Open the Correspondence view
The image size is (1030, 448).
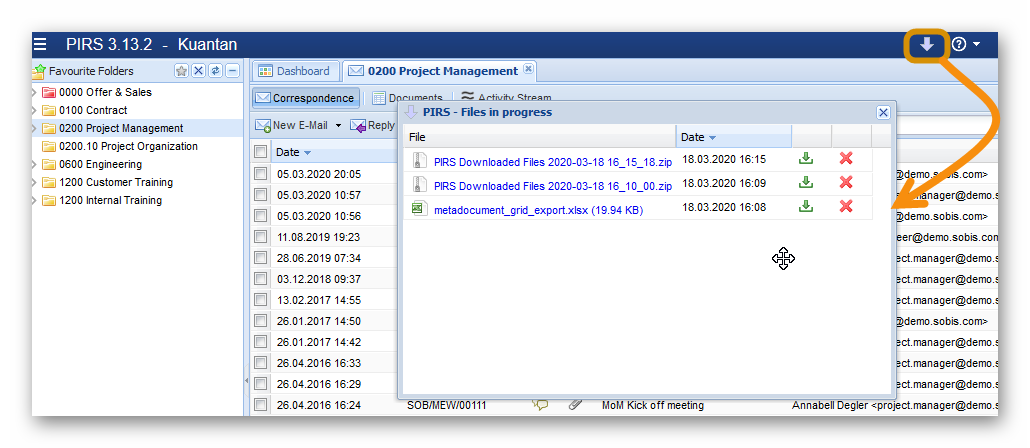point(305,98)
